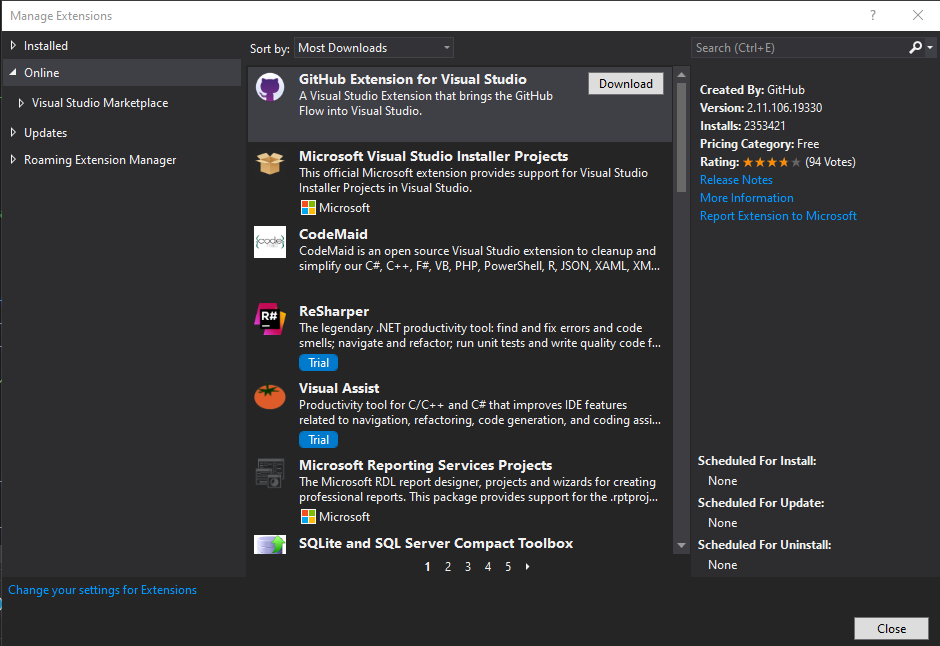Open the Sort by Most Downloads dropdown
Viewport: 940px width, 646px height.
coord(373,48)
